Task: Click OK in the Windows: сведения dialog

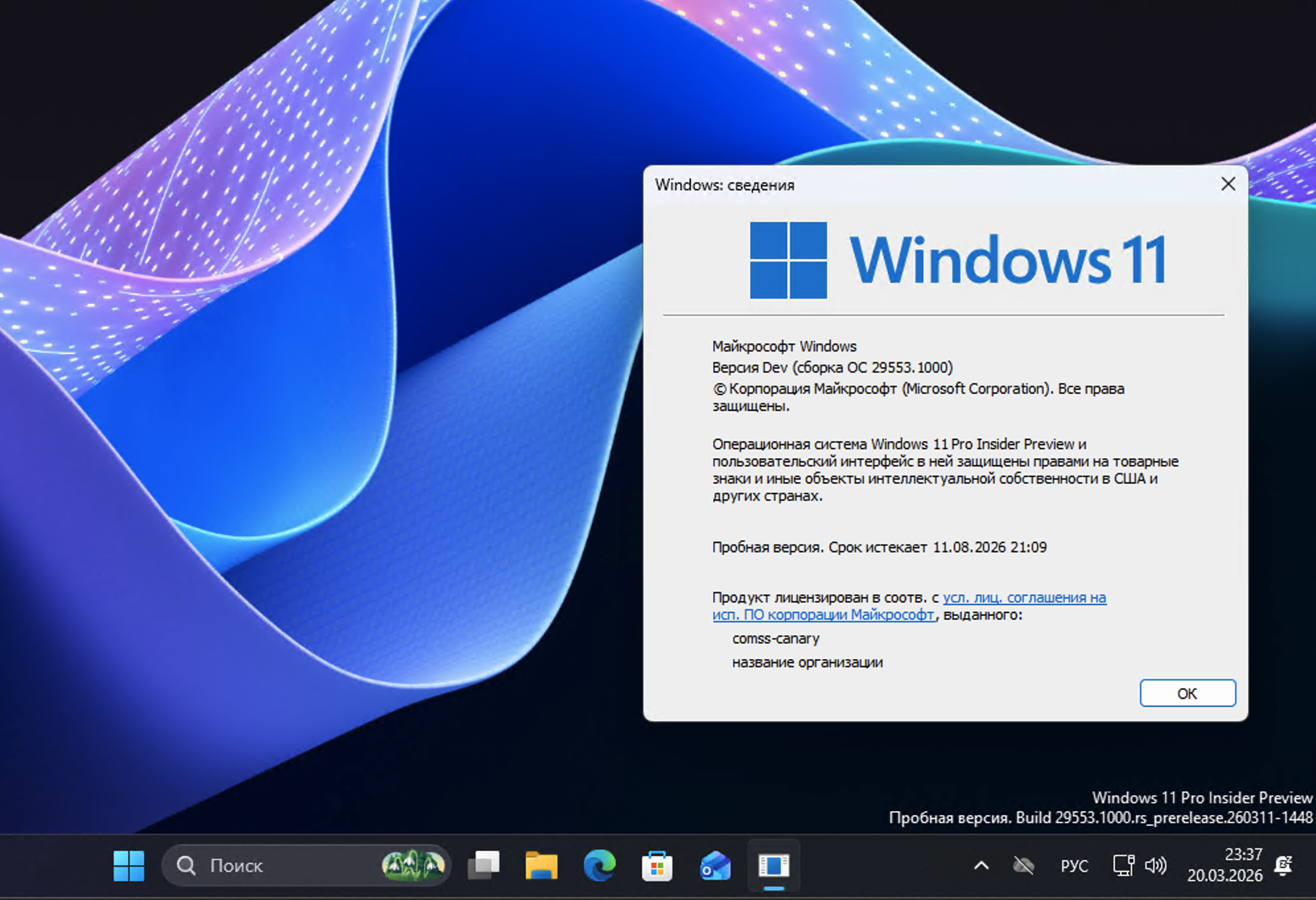Action: coord(1187,693)
